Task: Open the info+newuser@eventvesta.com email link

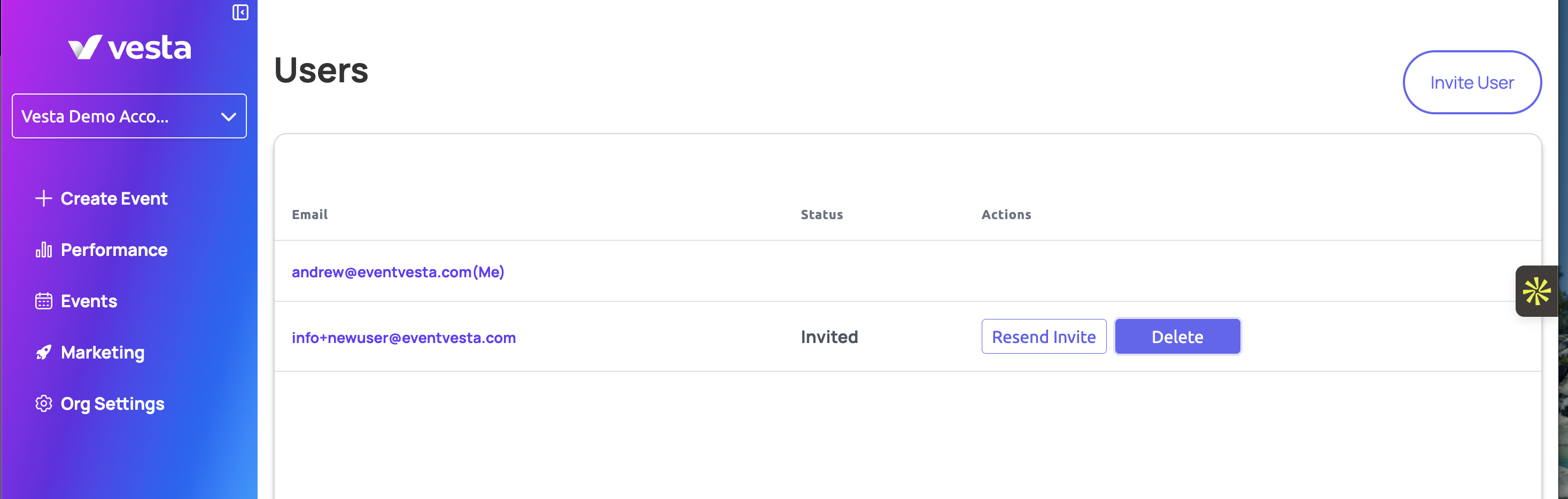Action: tap(403, 338)
